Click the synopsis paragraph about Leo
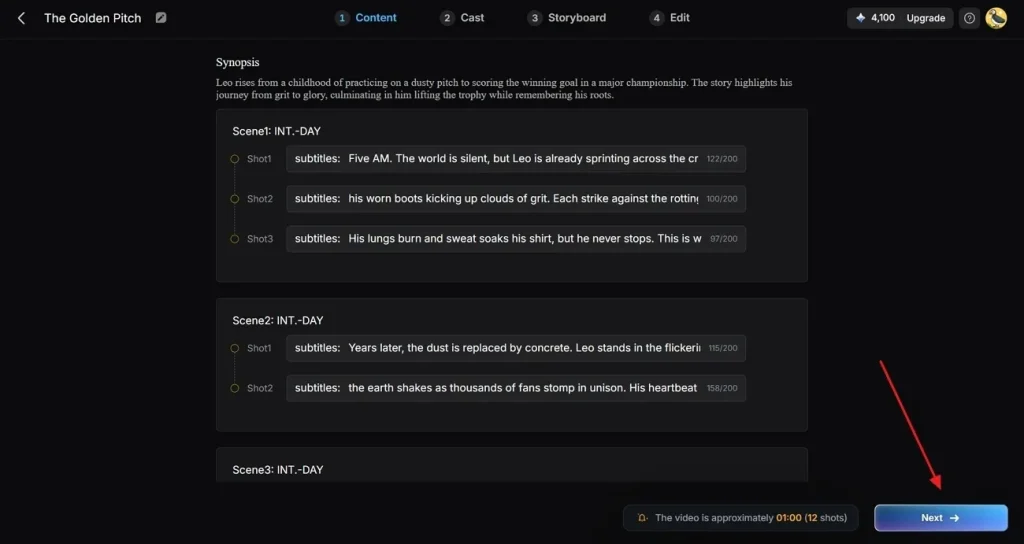The height and width of the screenshot is (544, 1024). 504,89
